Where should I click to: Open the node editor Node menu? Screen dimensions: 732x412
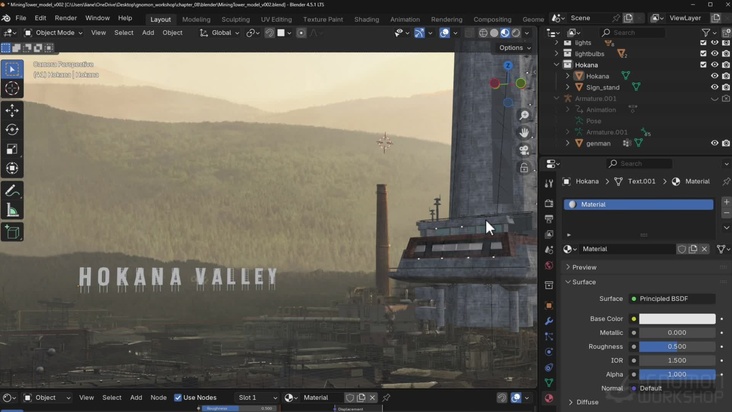[x=158, y=398]
